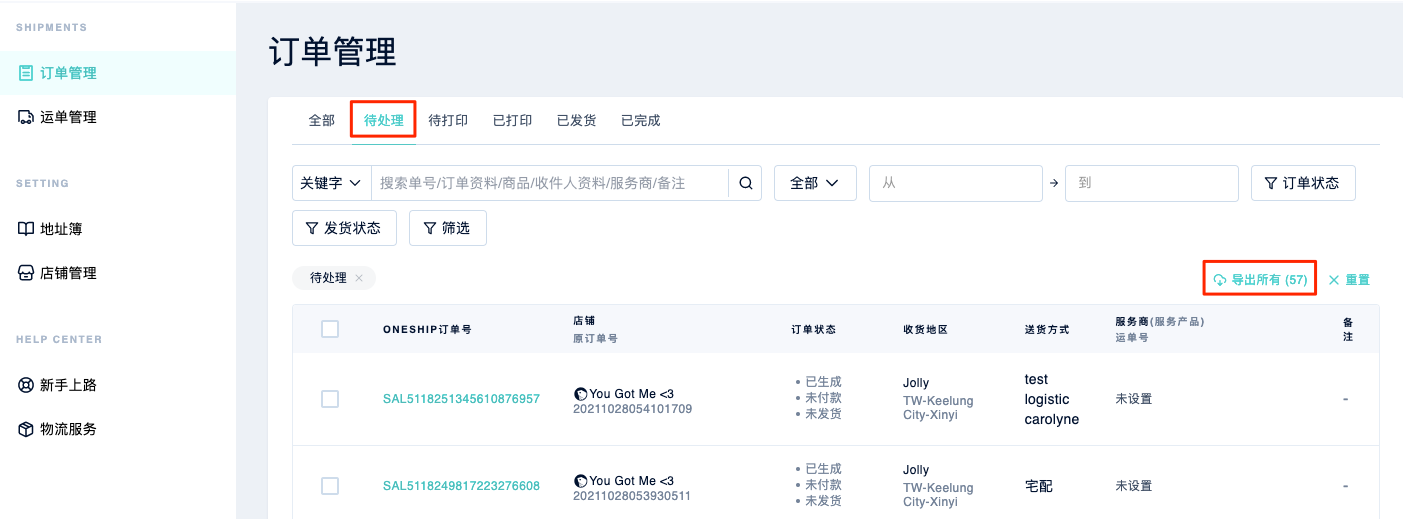Open 地址簿 address book
Screen dimensions: 1403x519
(60, 229)
